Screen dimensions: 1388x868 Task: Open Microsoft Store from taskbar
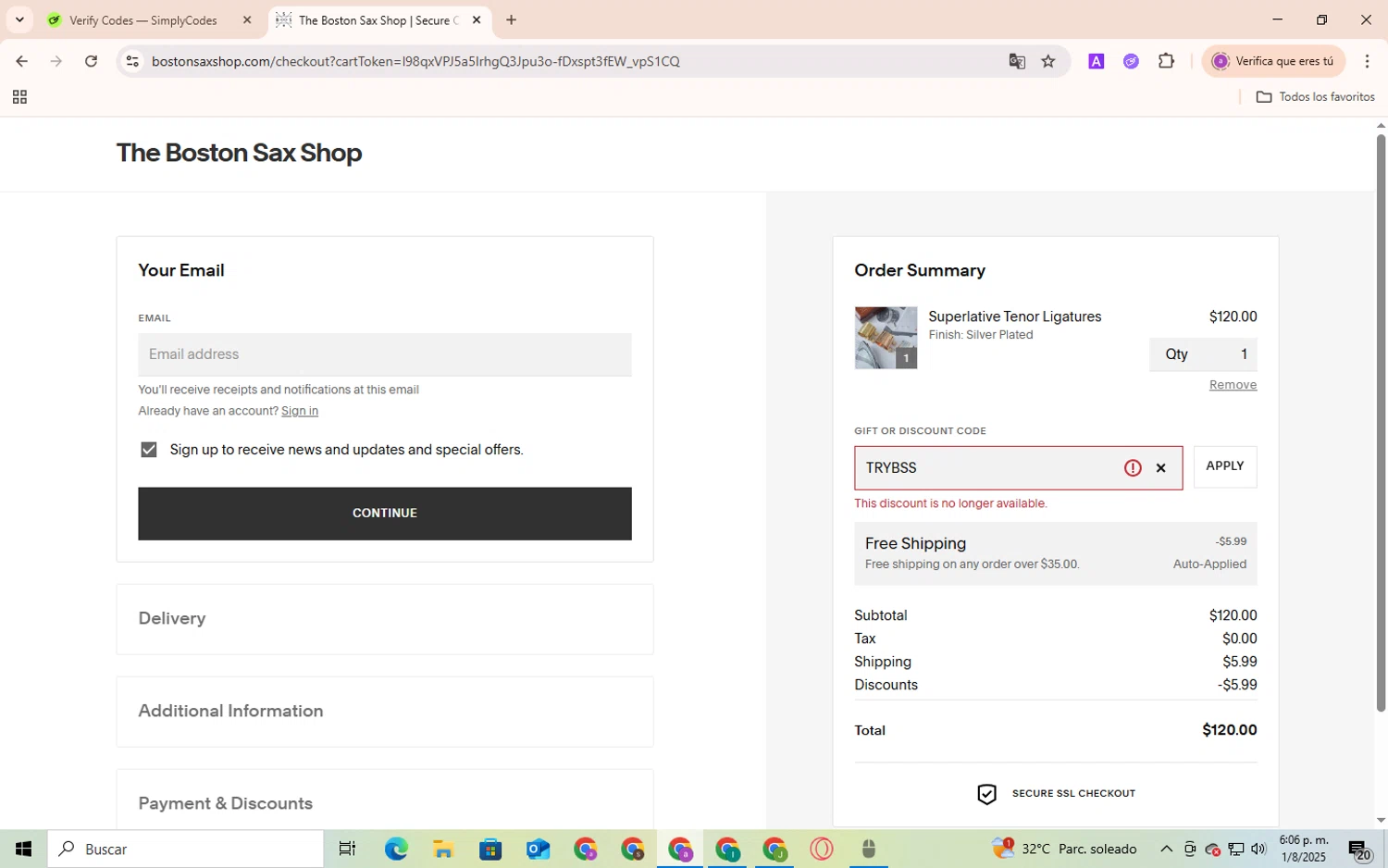tap(490, 849)
